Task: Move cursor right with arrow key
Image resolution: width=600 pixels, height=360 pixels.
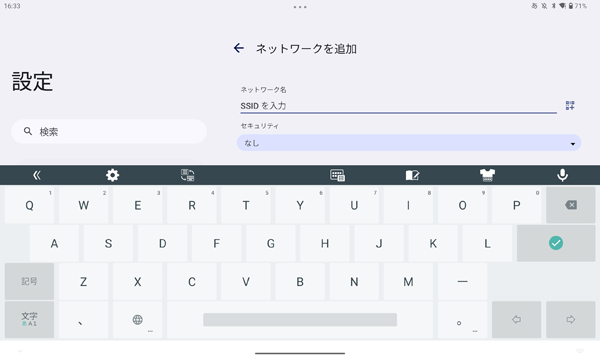Action: (571, 319)
